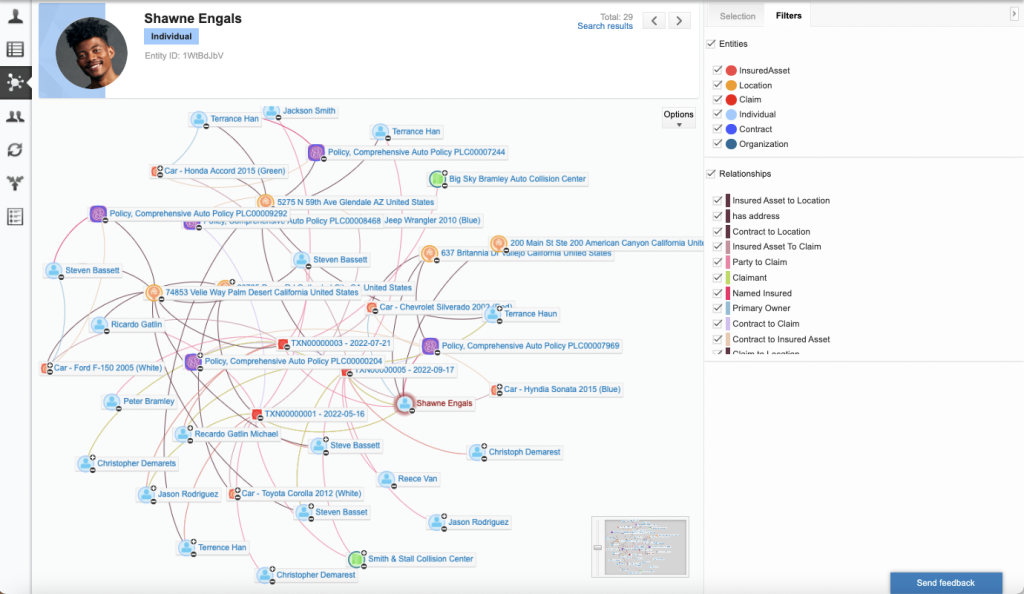Select the refresh/sync icon in sidebar
This screenshot has width=1024, height=594.
pyautogui.click(x=15, y=150)
